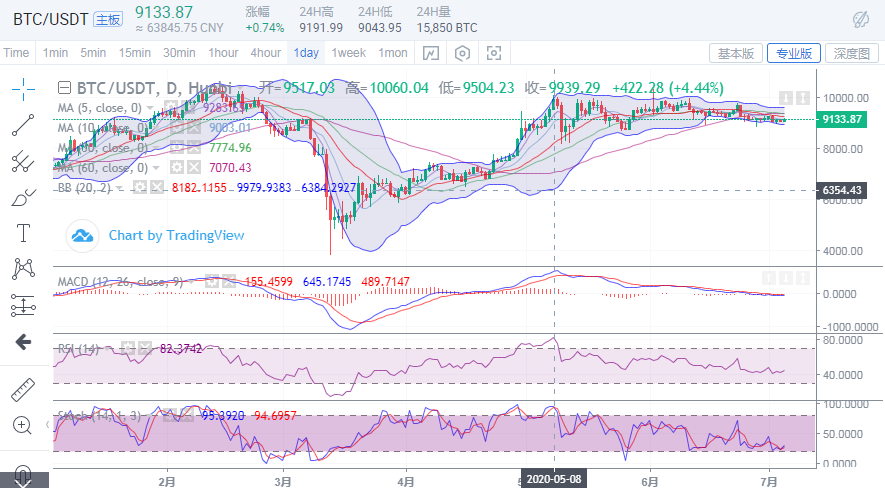Select the crosshair cursor tool

(x=23, y=89)
